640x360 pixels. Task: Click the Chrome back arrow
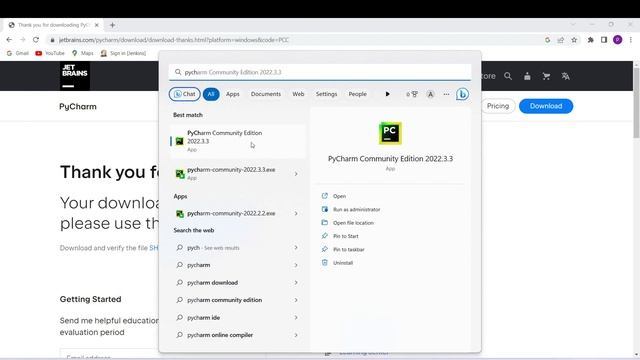(x=9, y=40)
